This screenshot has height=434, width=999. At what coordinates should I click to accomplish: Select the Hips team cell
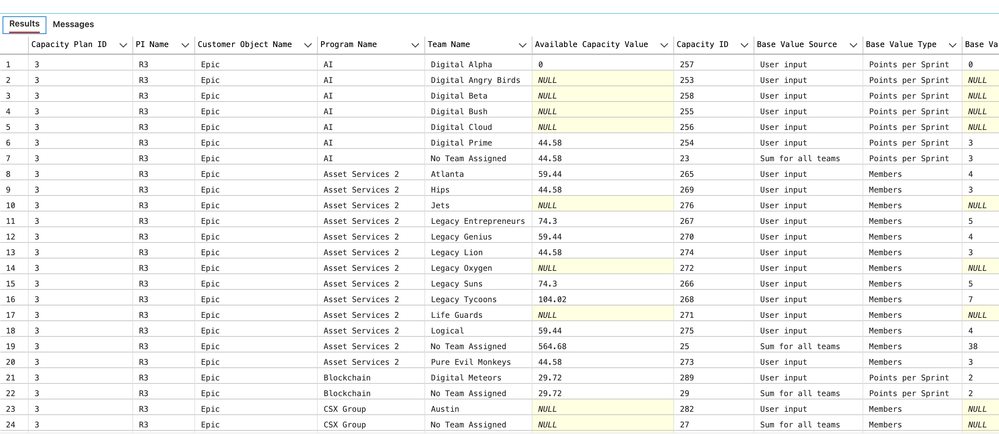[478, 190]
